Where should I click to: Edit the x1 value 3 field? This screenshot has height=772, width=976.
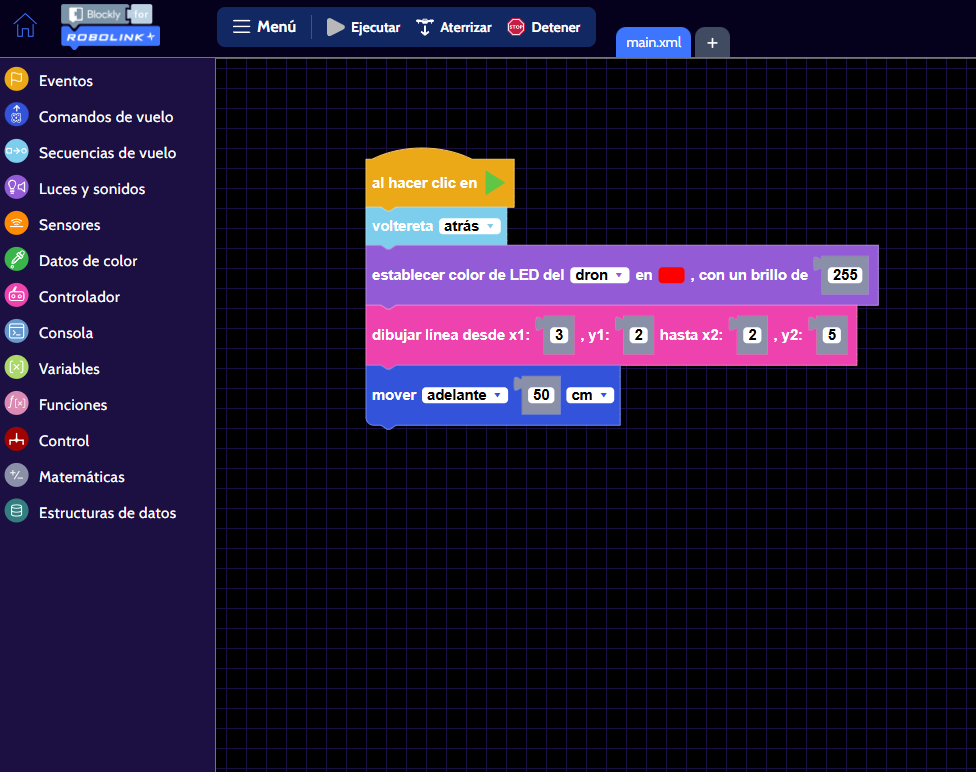[x=559, y=335]
